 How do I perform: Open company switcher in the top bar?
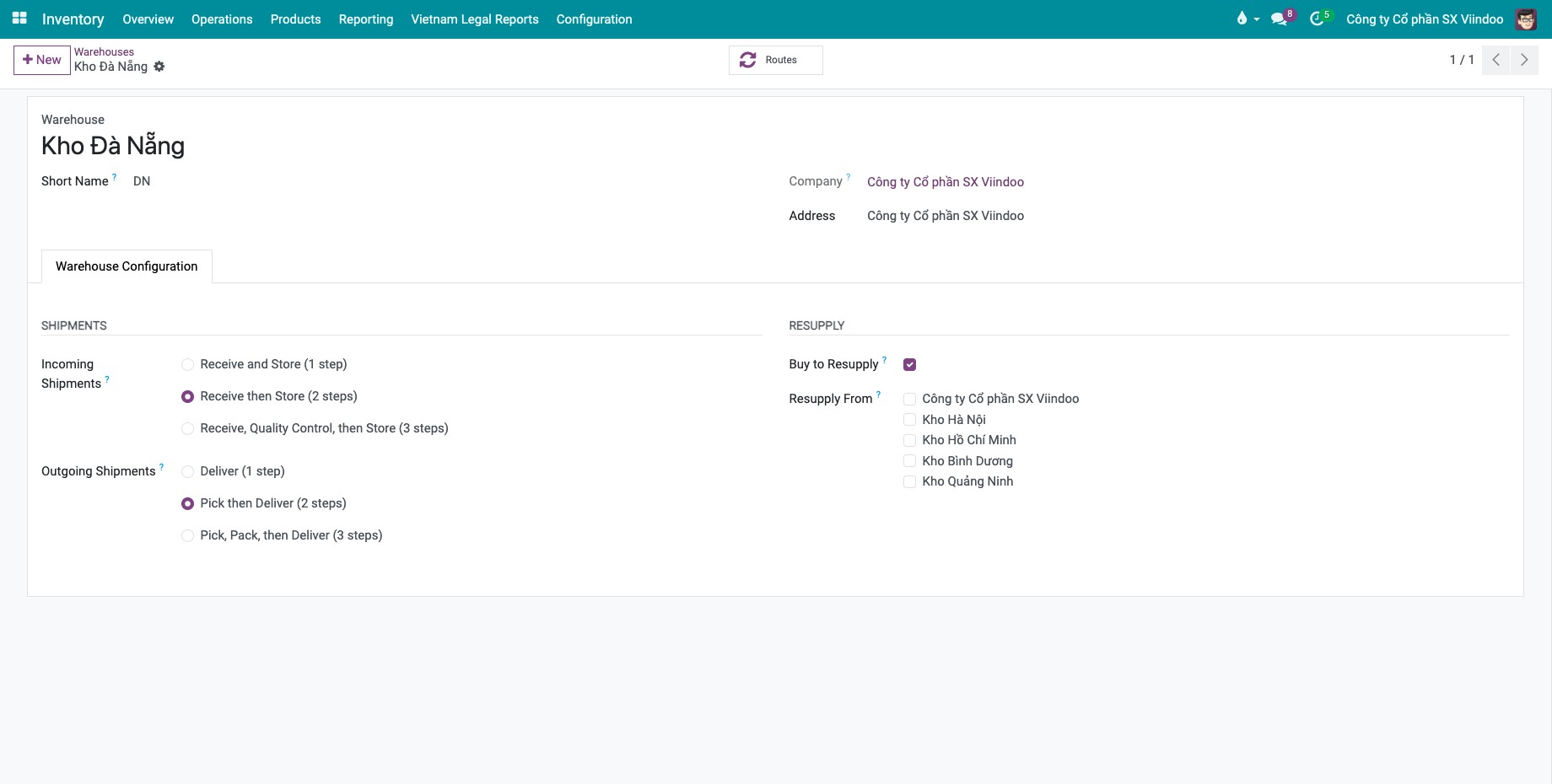pyautogui.click(x=1425, y=19)
